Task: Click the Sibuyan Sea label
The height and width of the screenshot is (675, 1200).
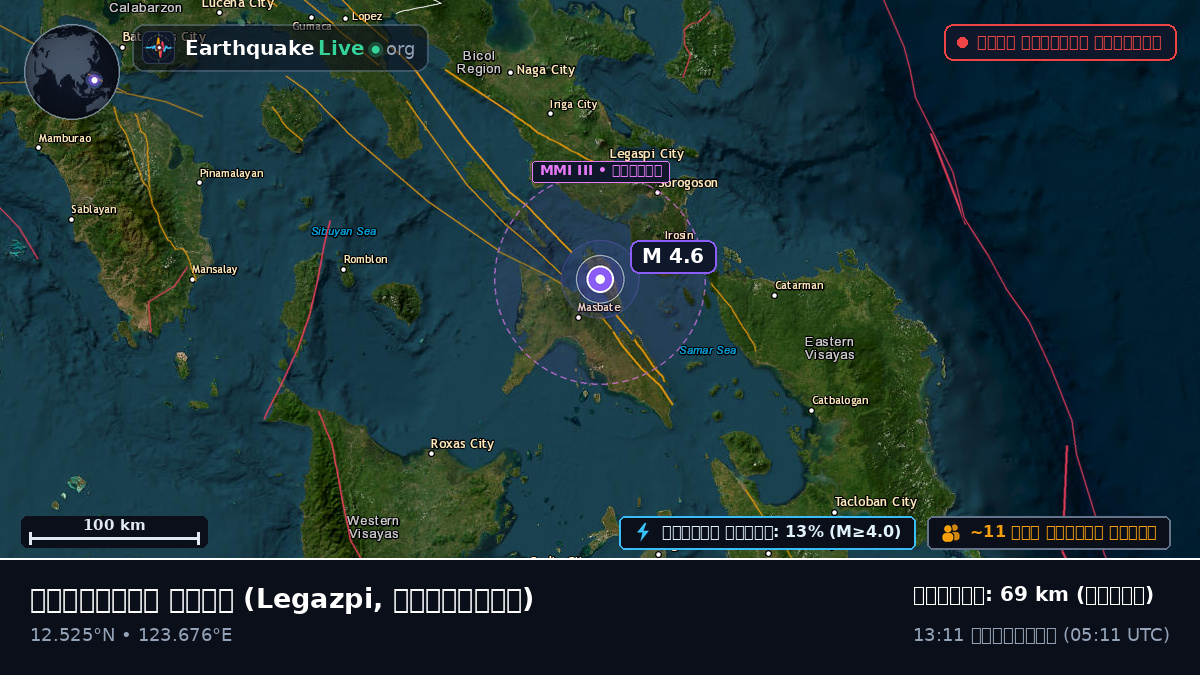Action: pyautogui.click(x=344, y=231)
